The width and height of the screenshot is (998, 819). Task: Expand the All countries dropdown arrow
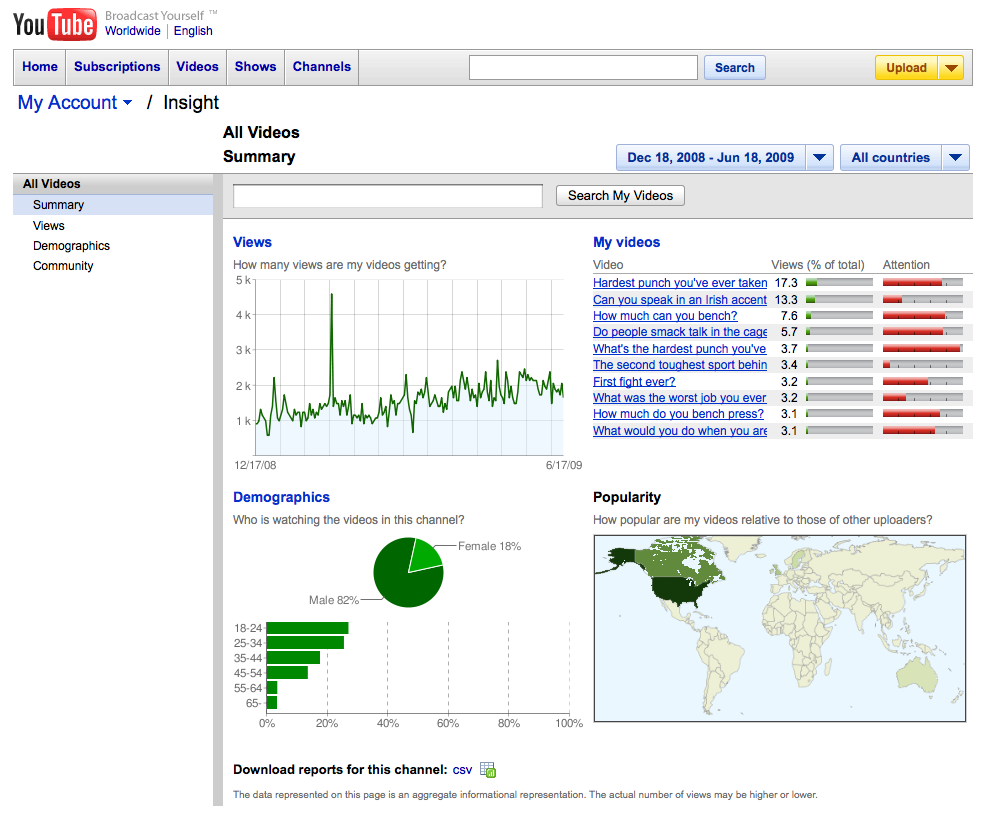(x=955, y=157)
